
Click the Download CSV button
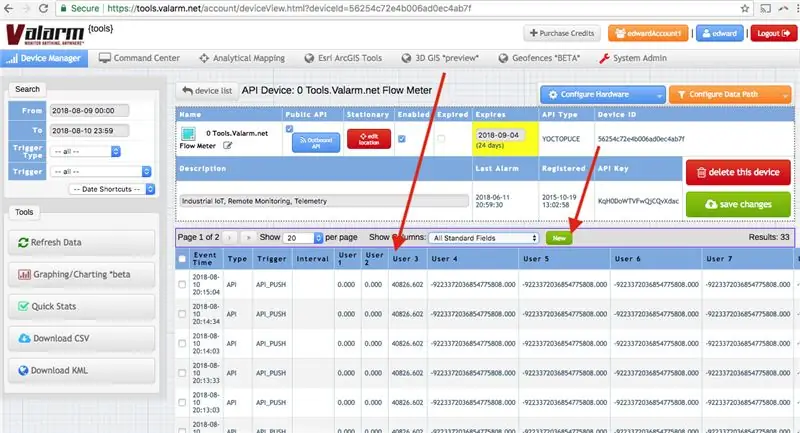pyautogui.click(x=82, y=339)
